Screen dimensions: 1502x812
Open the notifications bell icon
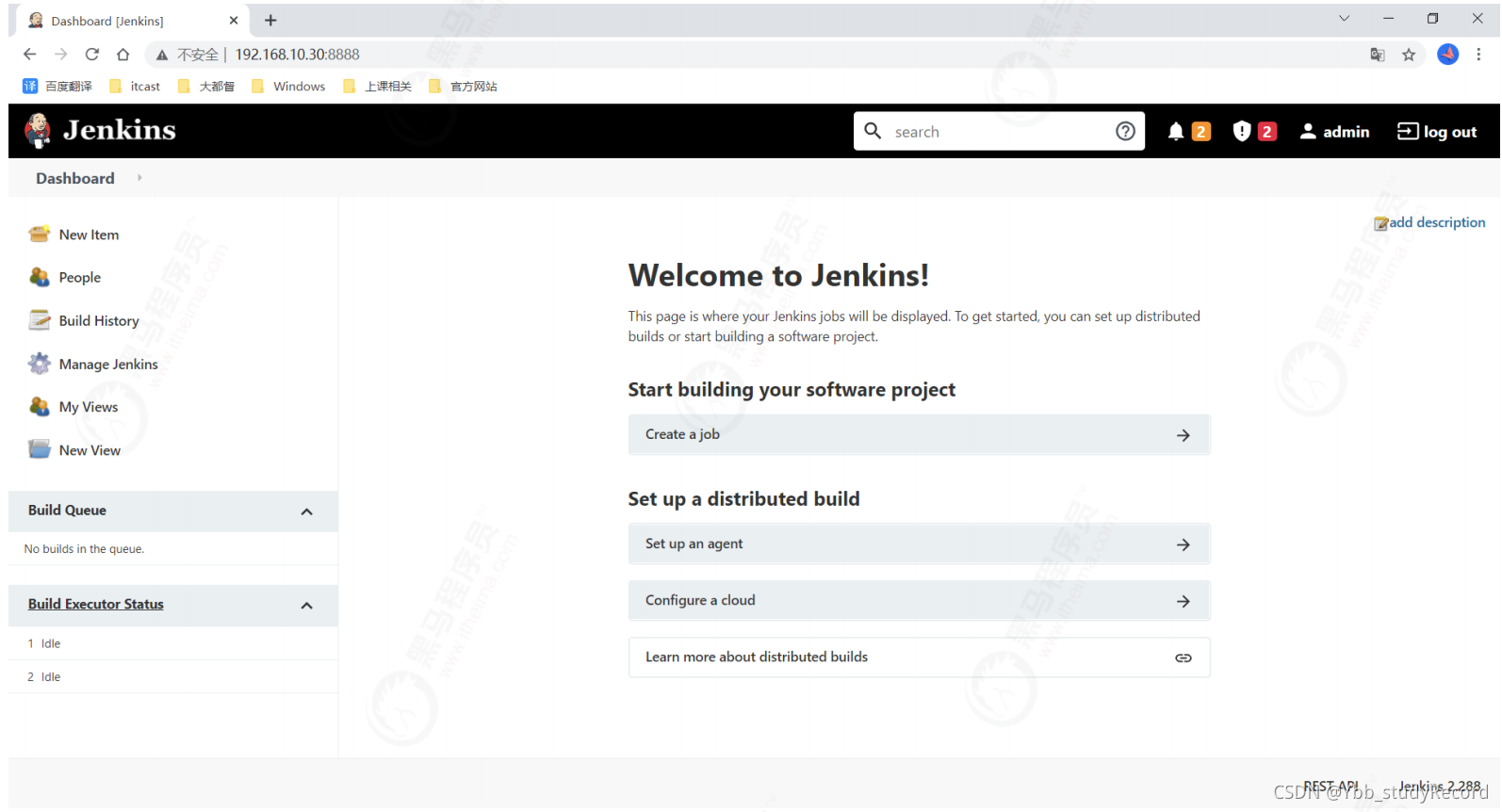click(1175, 132)
